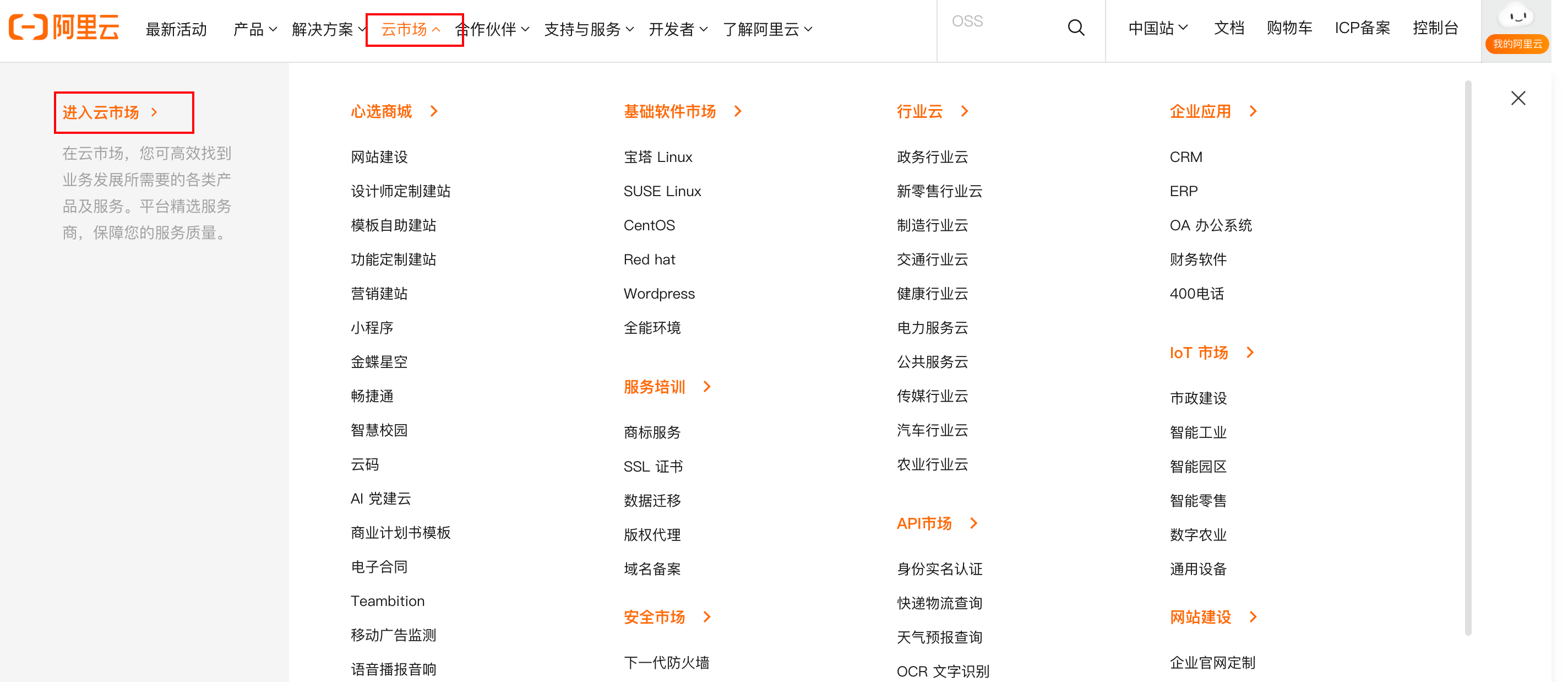The width and height of the screenshot is (1568, 682).
Task: Open the API市场 category heading
Action: (924, 523)
